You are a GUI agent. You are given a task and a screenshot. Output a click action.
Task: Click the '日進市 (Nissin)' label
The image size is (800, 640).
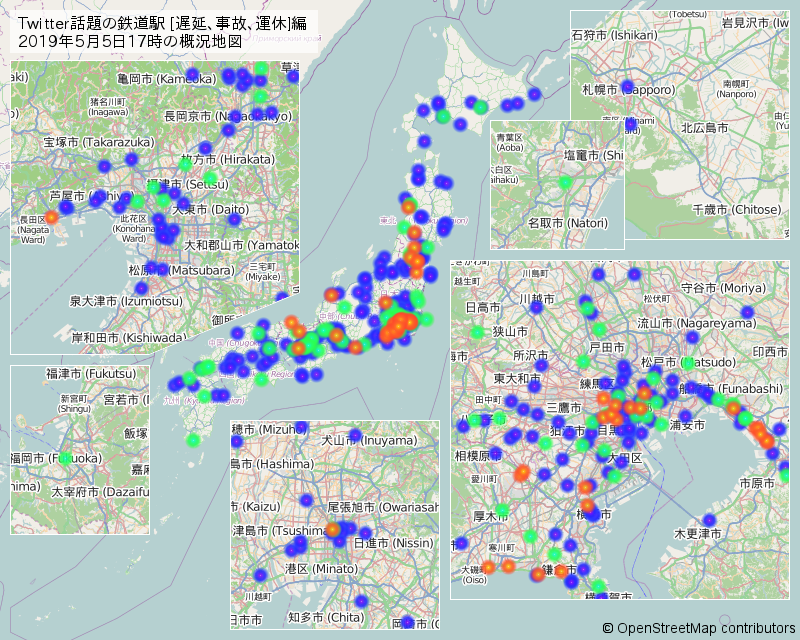tap(393, 543)
